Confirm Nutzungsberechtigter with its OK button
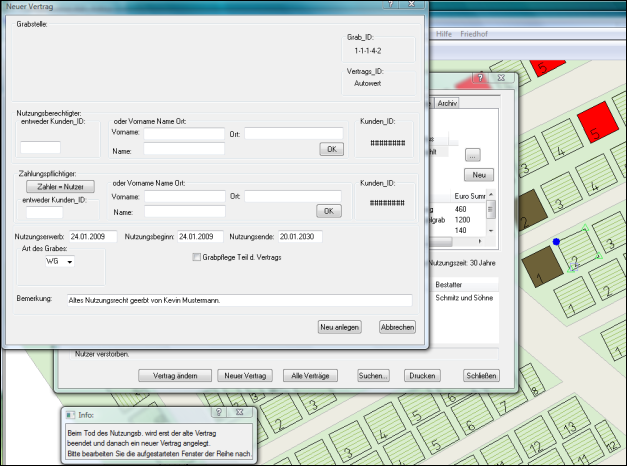 click(x=331, y=149)
